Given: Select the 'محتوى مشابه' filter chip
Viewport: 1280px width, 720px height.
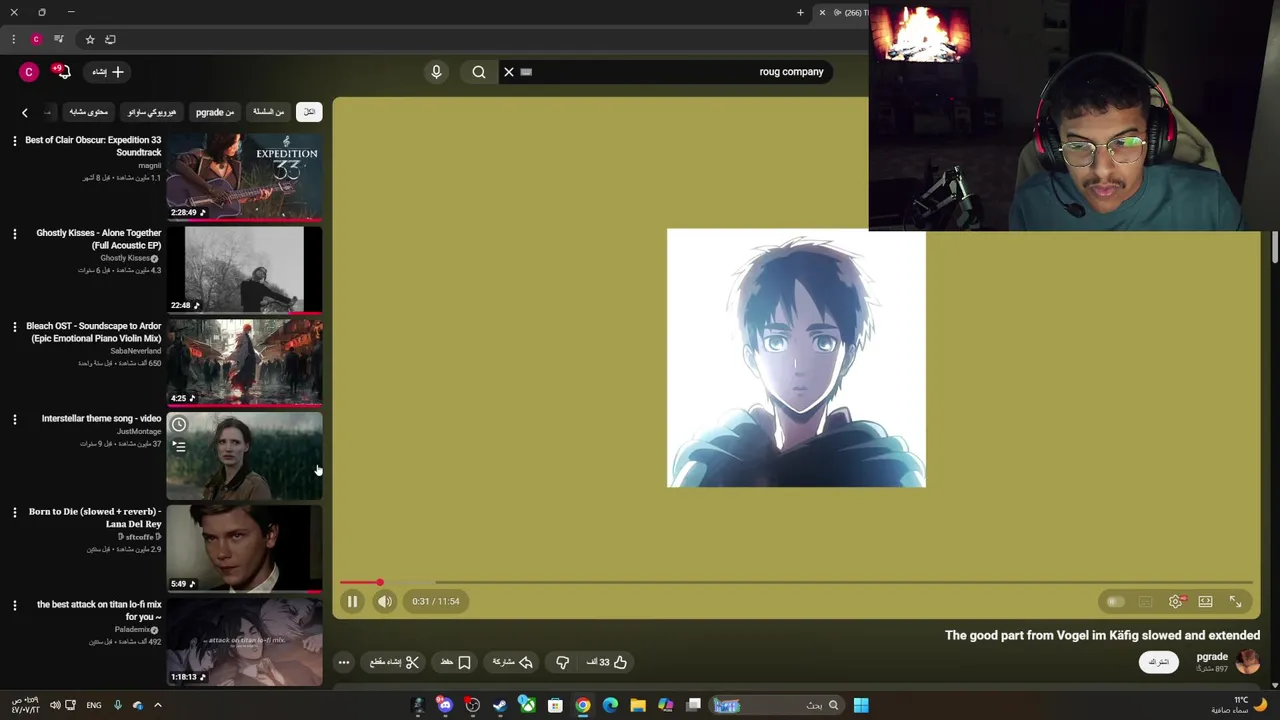Looking at the screenshot, I should pos(89,112).
